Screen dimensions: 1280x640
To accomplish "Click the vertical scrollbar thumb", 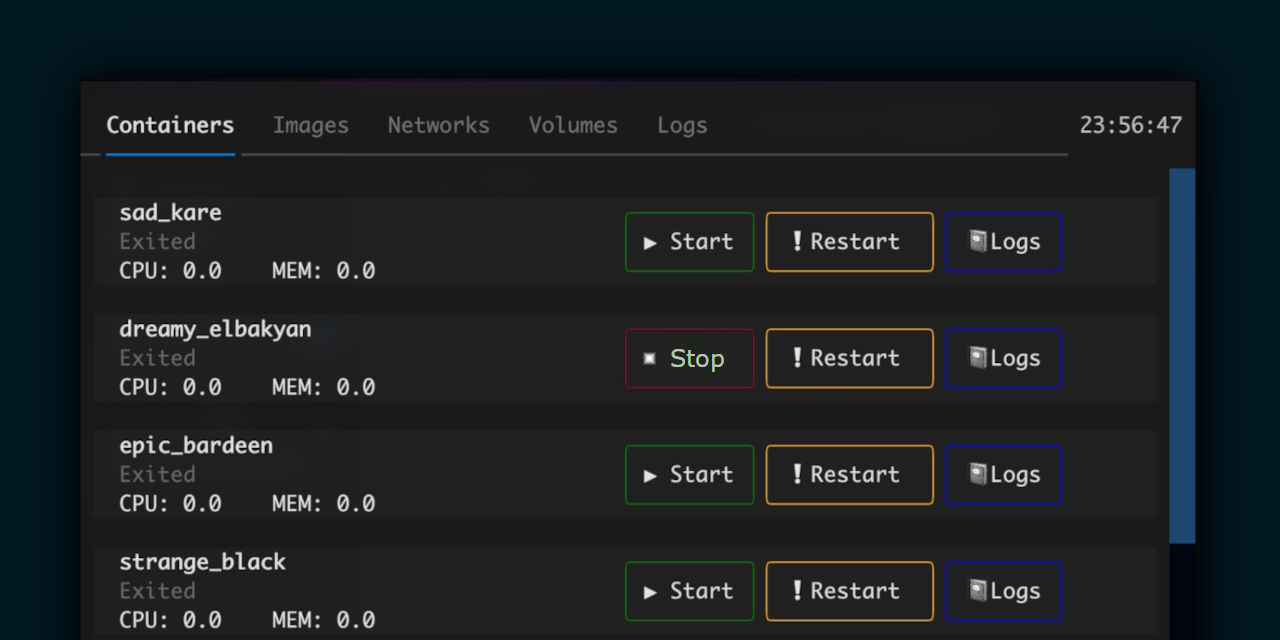I will tap(1182, 355).
